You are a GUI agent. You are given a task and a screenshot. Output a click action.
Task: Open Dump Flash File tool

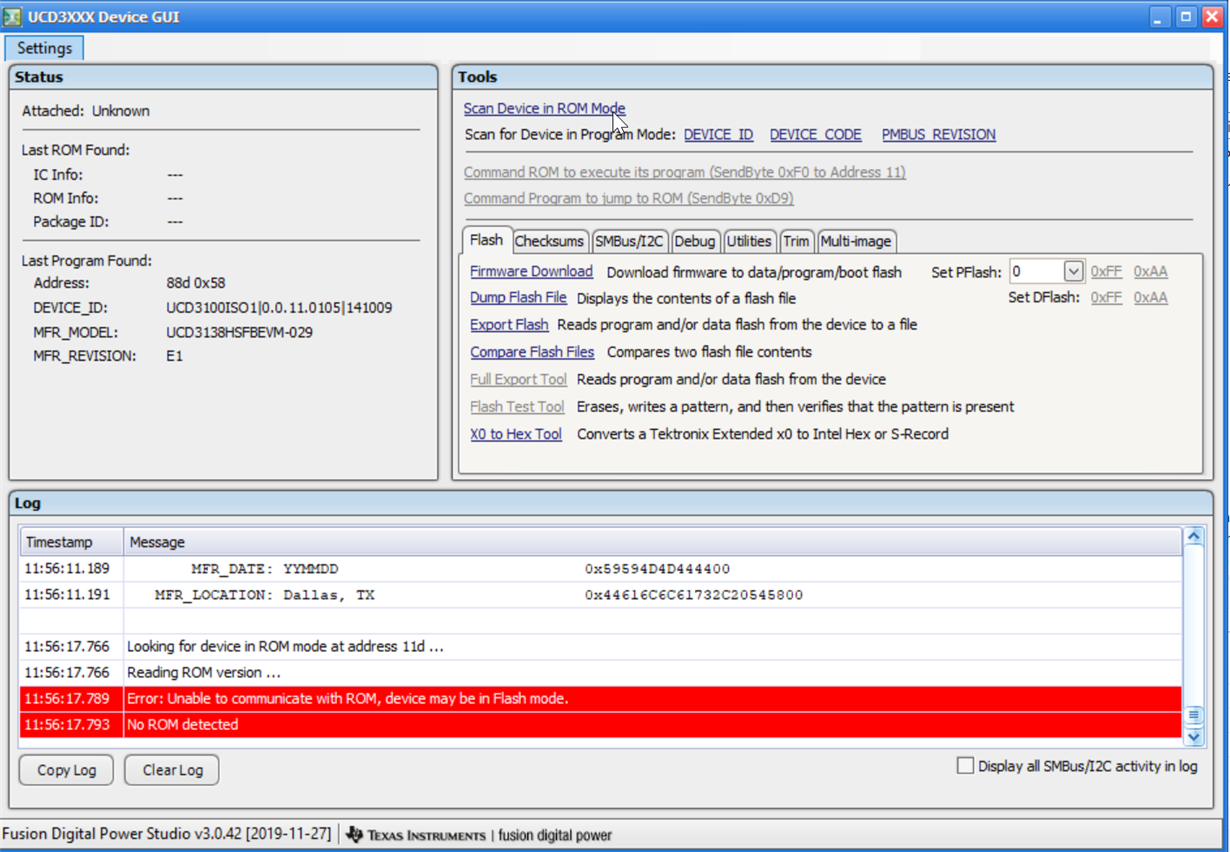pyautogui.click(x=518, y=298)
